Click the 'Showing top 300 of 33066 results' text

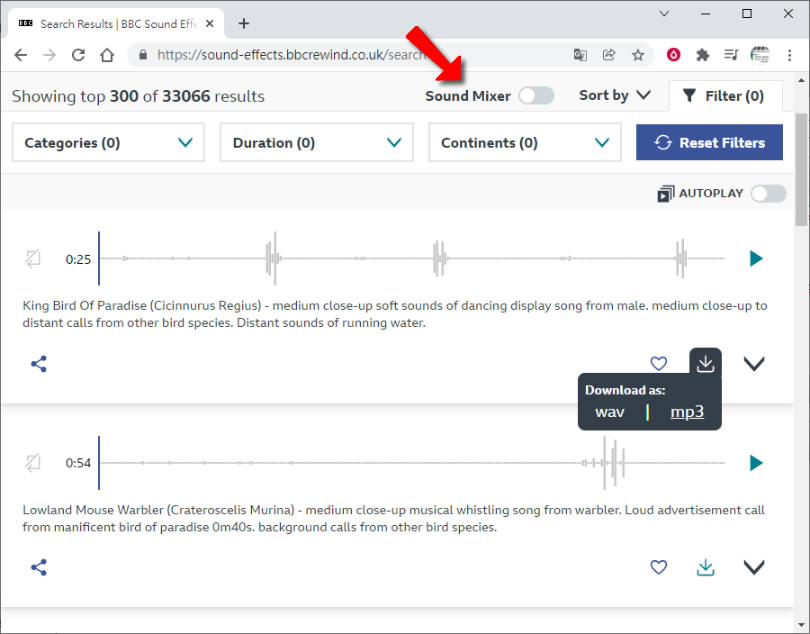[x=138, y=96]
